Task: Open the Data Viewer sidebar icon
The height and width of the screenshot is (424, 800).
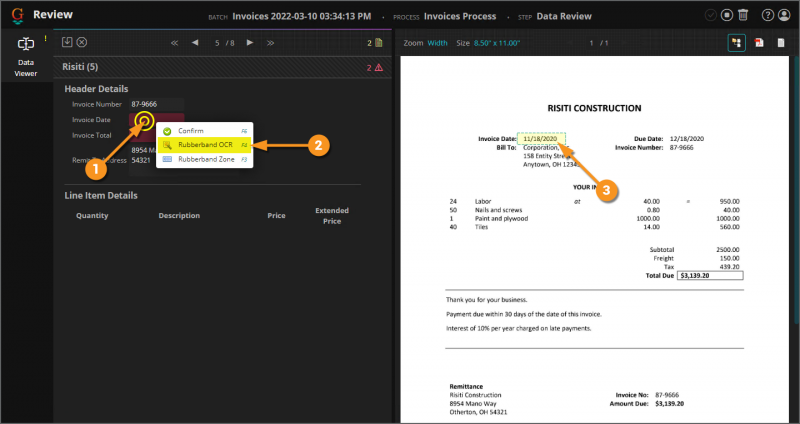Action: coord(26,56)
